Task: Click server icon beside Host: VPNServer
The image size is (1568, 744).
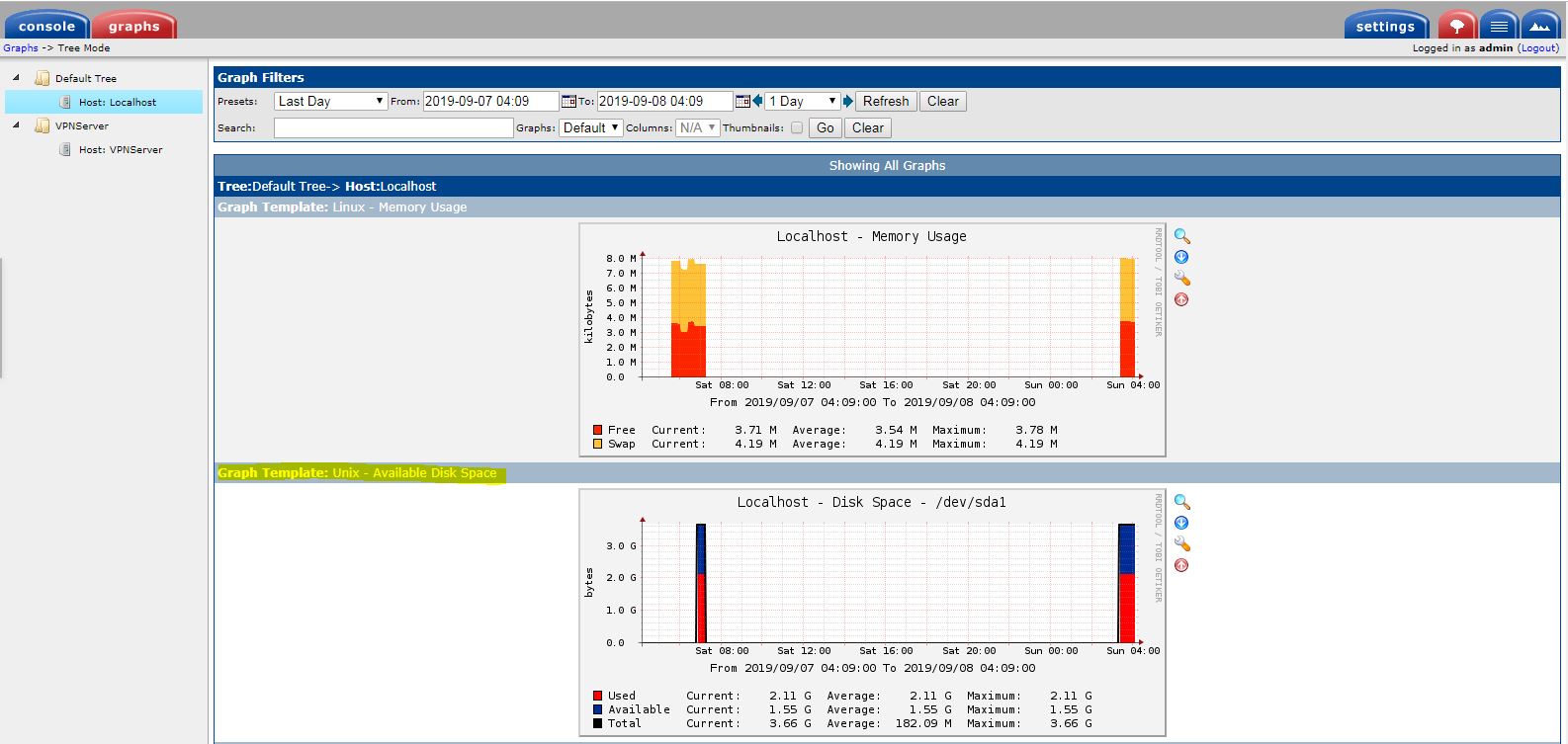Action: [65, 149]
